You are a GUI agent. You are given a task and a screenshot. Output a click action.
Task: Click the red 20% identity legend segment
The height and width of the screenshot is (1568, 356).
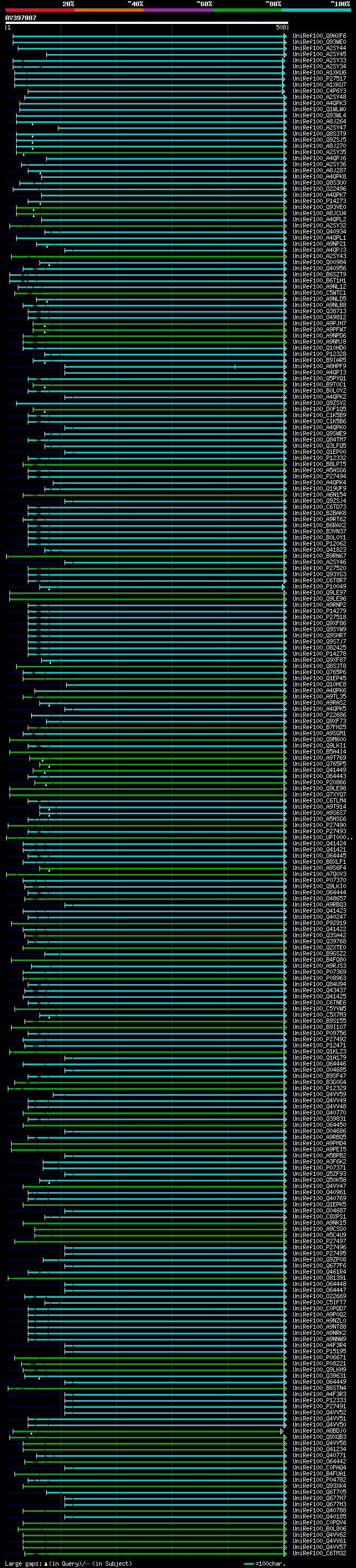39,10
